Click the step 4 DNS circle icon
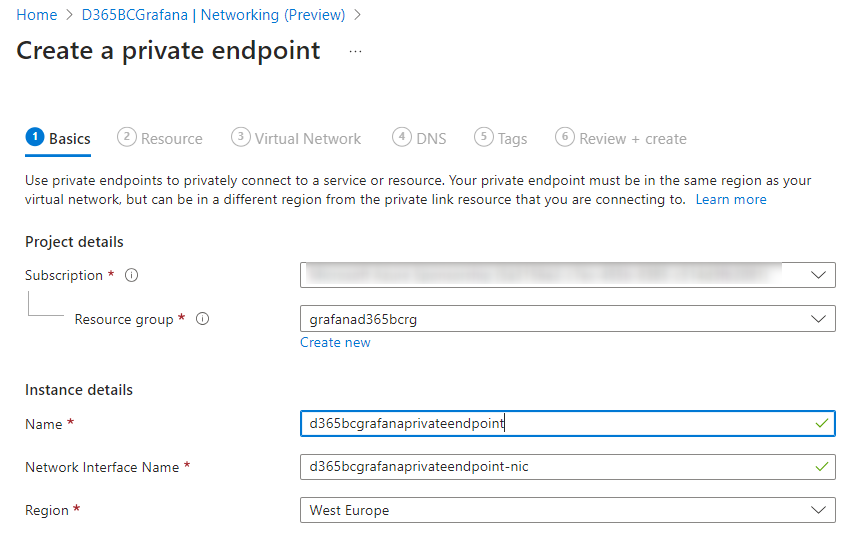Viewport: 854px width, 547px height. [402, 138]
